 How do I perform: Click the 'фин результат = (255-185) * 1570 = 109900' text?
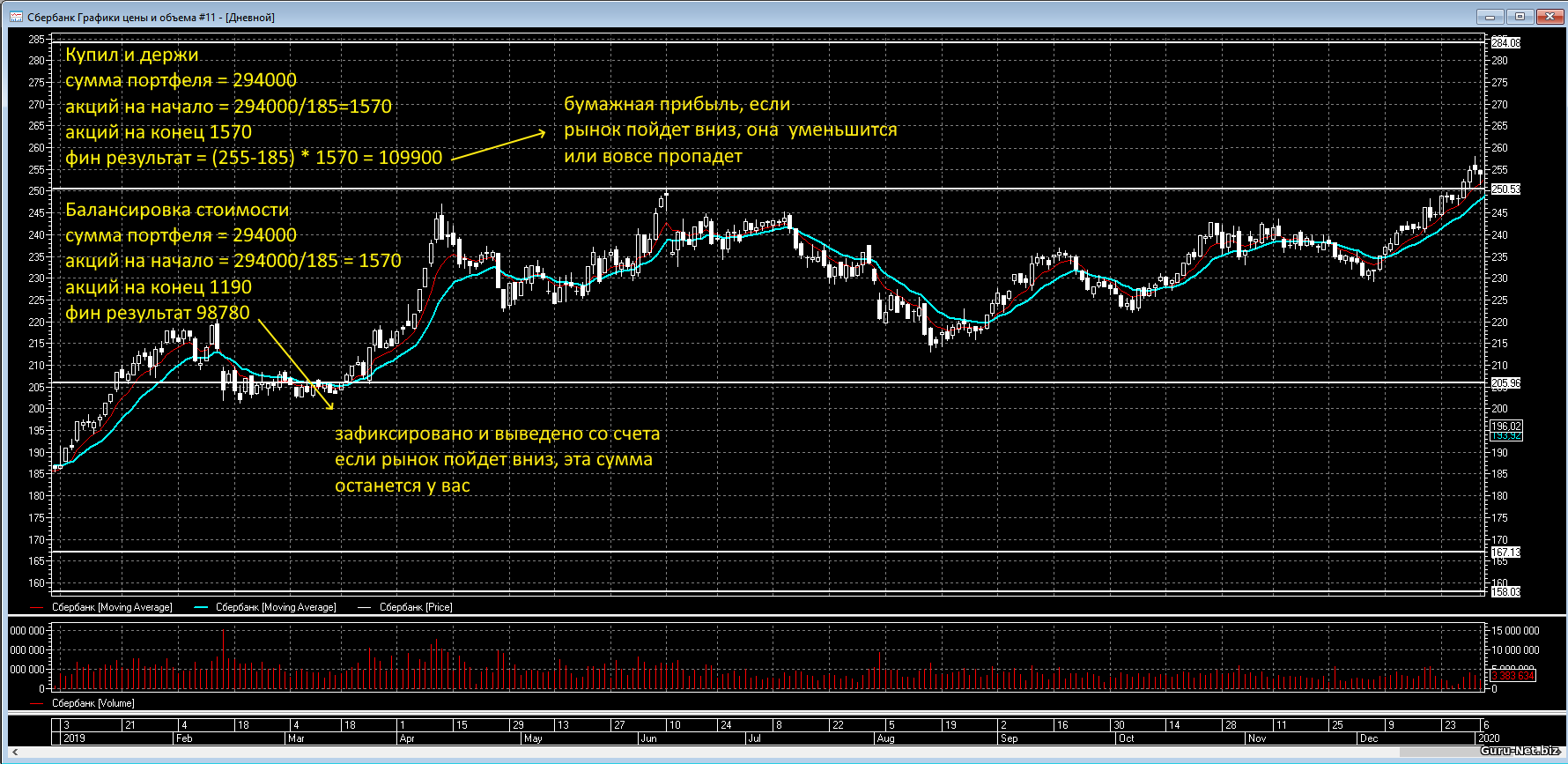click(x=254, y=158)
